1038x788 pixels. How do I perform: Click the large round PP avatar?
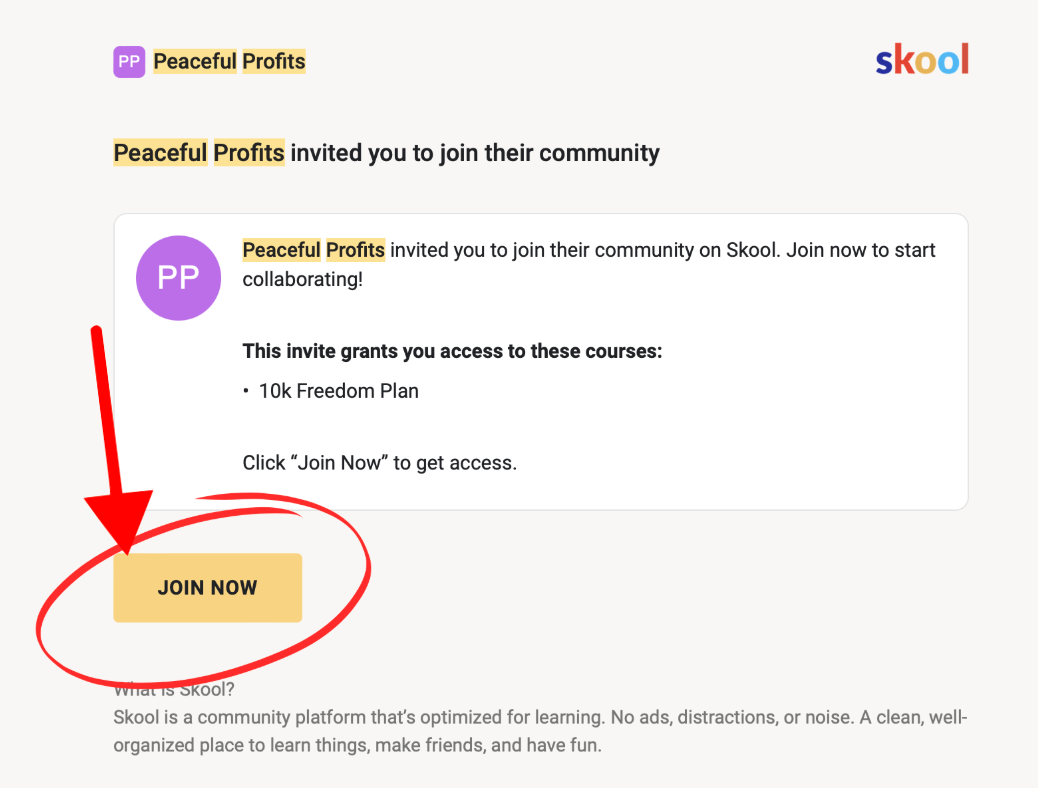(x=178, y=278)
